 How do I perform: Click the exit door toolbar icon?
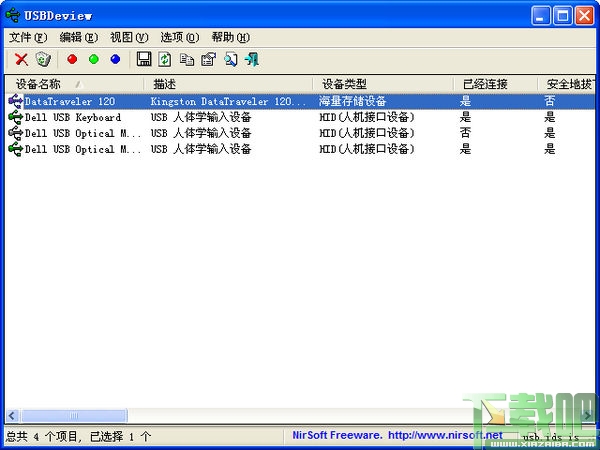pos(252,59)
